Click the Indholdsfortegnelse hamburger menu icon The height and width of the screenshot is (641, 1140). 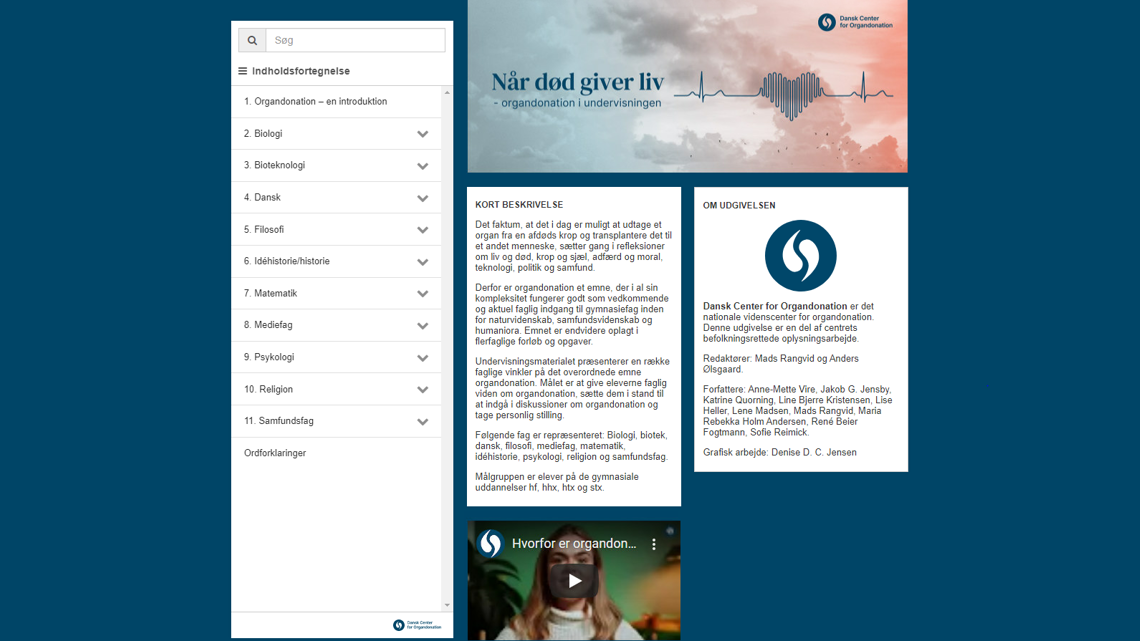(x=242, y=71)
